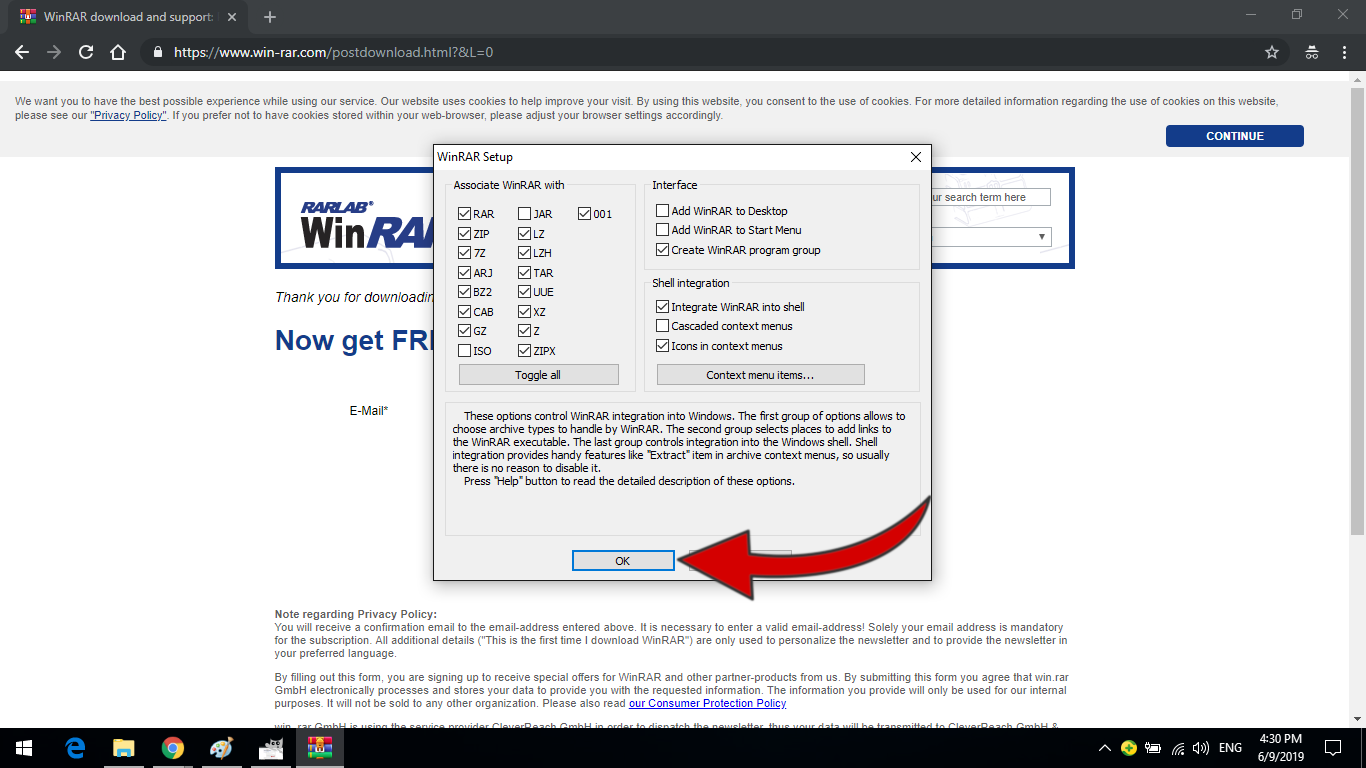Open the incognito indicator icon
1366x768 pixels.
coord(1312,52)
